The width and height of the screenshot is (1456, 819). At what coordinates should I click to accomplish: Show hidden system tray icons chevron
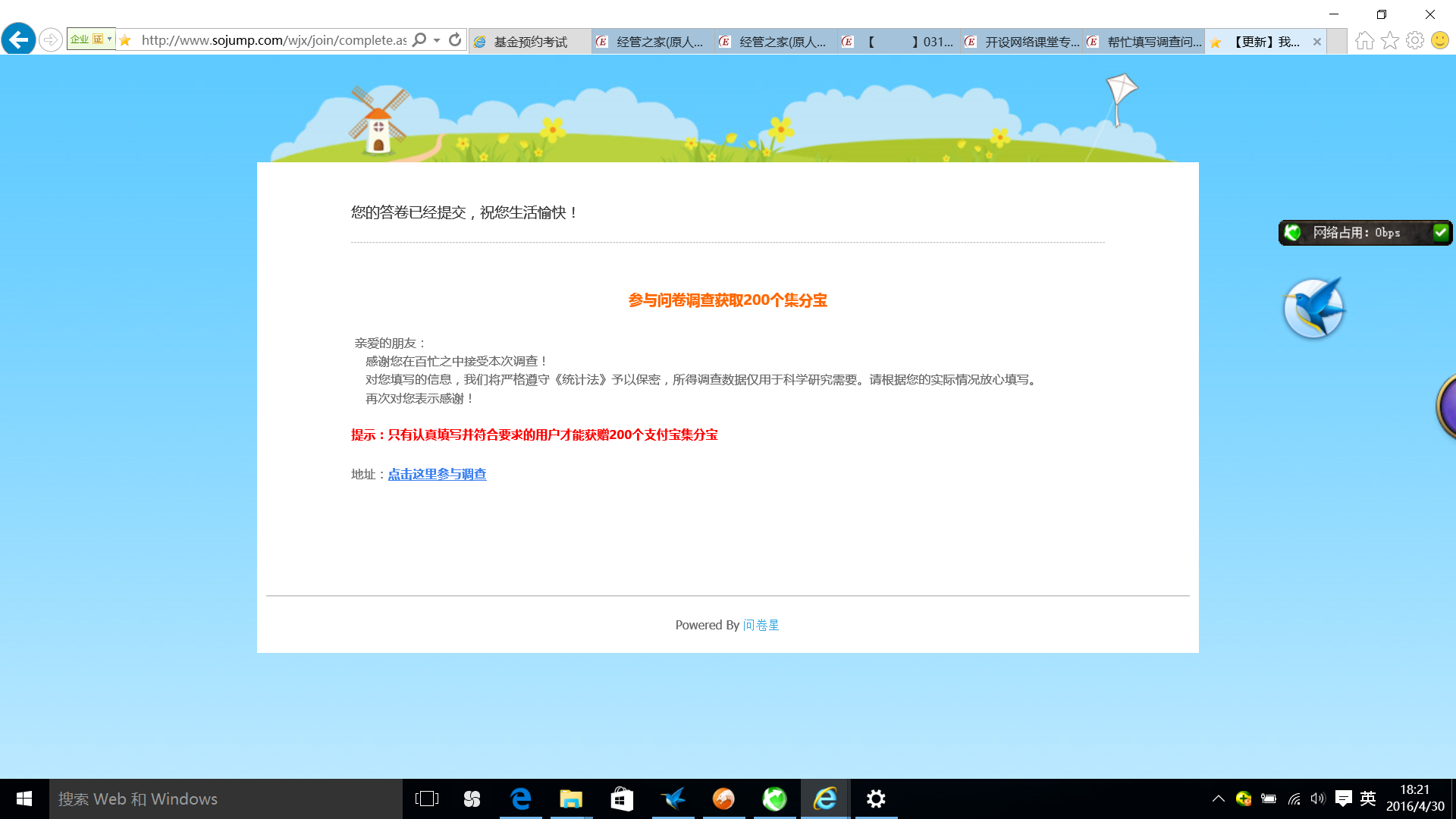click(x=1218, y=799)
